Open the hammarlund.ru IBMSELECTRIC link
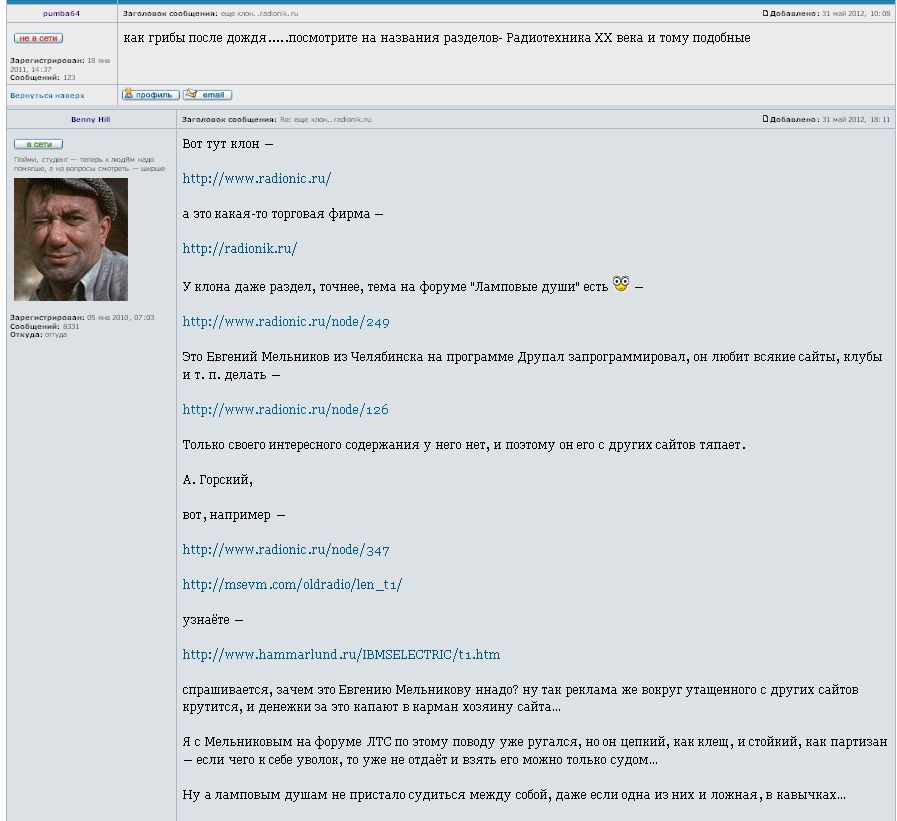Image resolution: width=897 pixels, height=821 pixels. [341, 655]
